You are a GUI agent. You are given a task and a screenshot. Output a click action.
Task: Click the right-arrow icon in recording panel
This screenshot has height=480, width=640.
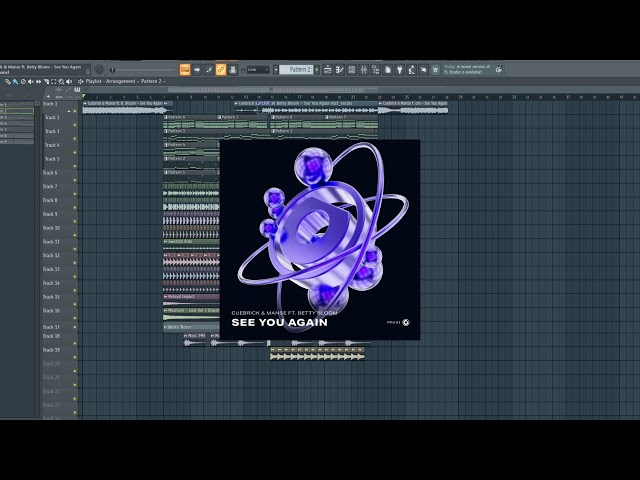pos(197,70)
